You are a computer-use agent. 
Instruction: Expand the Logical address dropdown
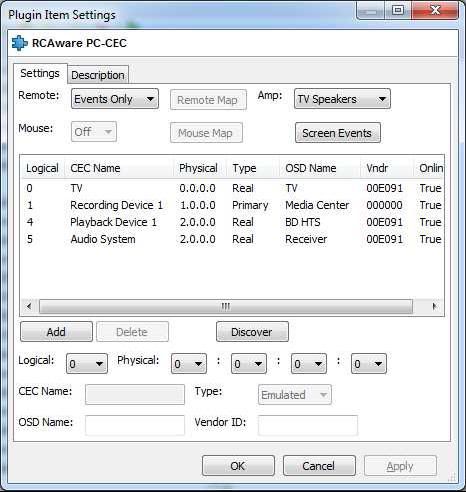point(87,363)
